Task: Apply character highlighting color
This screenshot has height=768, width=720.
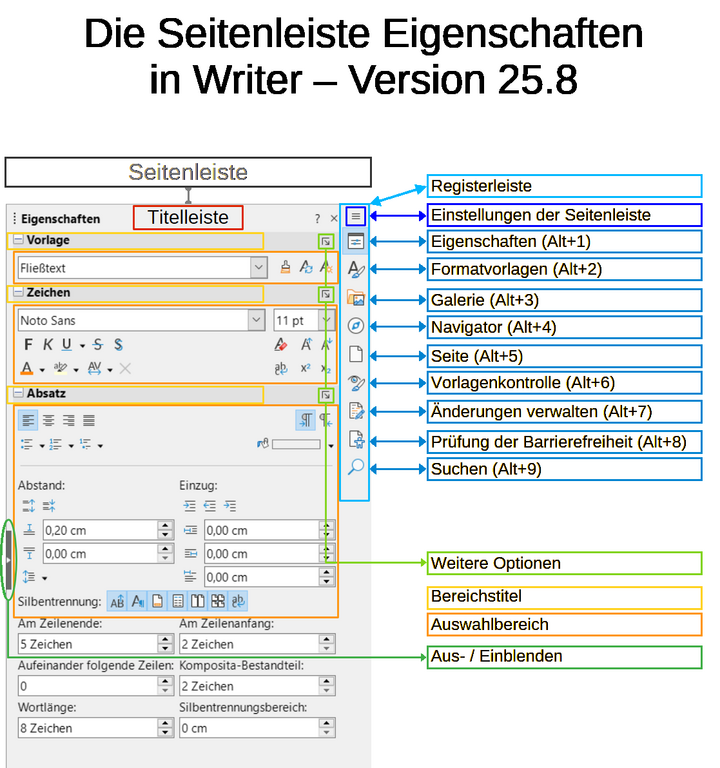Action: (60, 368)
